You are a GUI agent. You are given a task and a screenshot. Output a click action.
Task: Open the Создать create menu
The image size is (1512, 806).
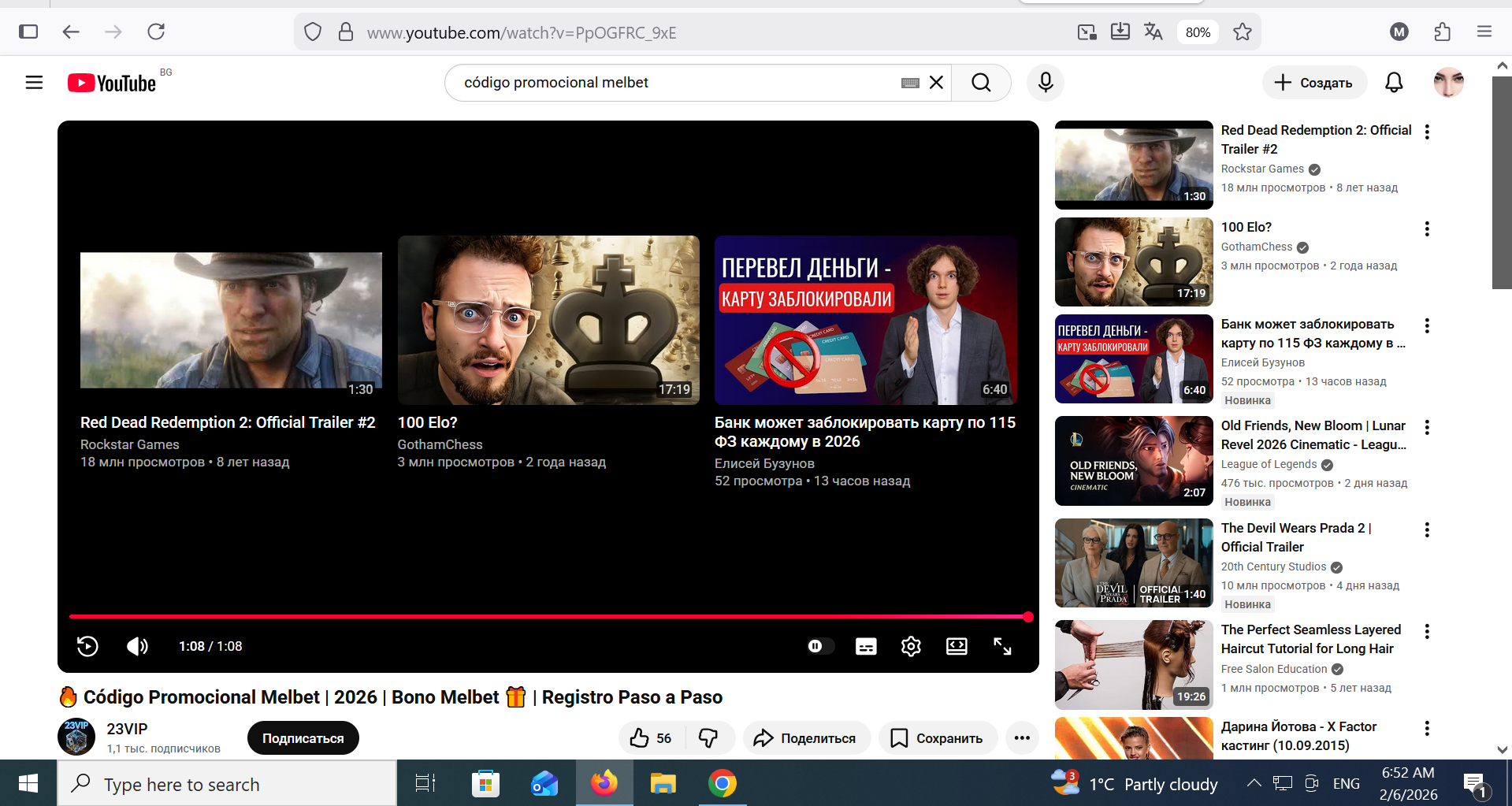pyautogui.click(x=1314, y=83)
